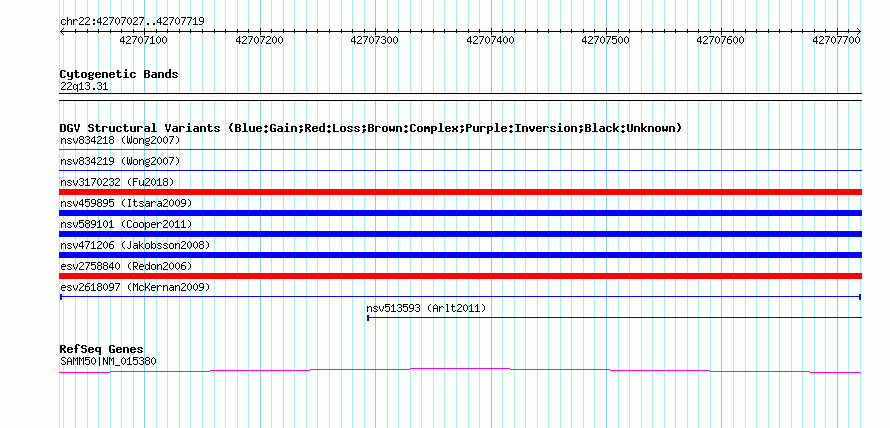This screenshot has width=890, height=428.
Task: Click ruler tick label 42707100
Action: click(x=144, y=40)
